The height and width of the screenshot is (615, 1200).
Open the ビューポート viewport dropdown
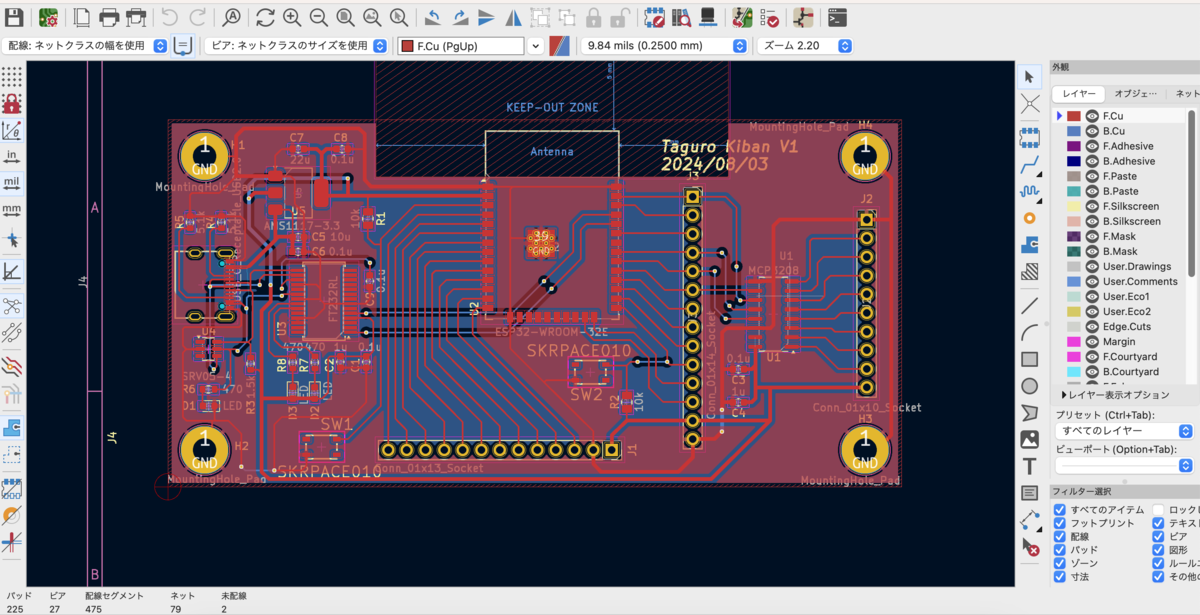click(1124, 465)
